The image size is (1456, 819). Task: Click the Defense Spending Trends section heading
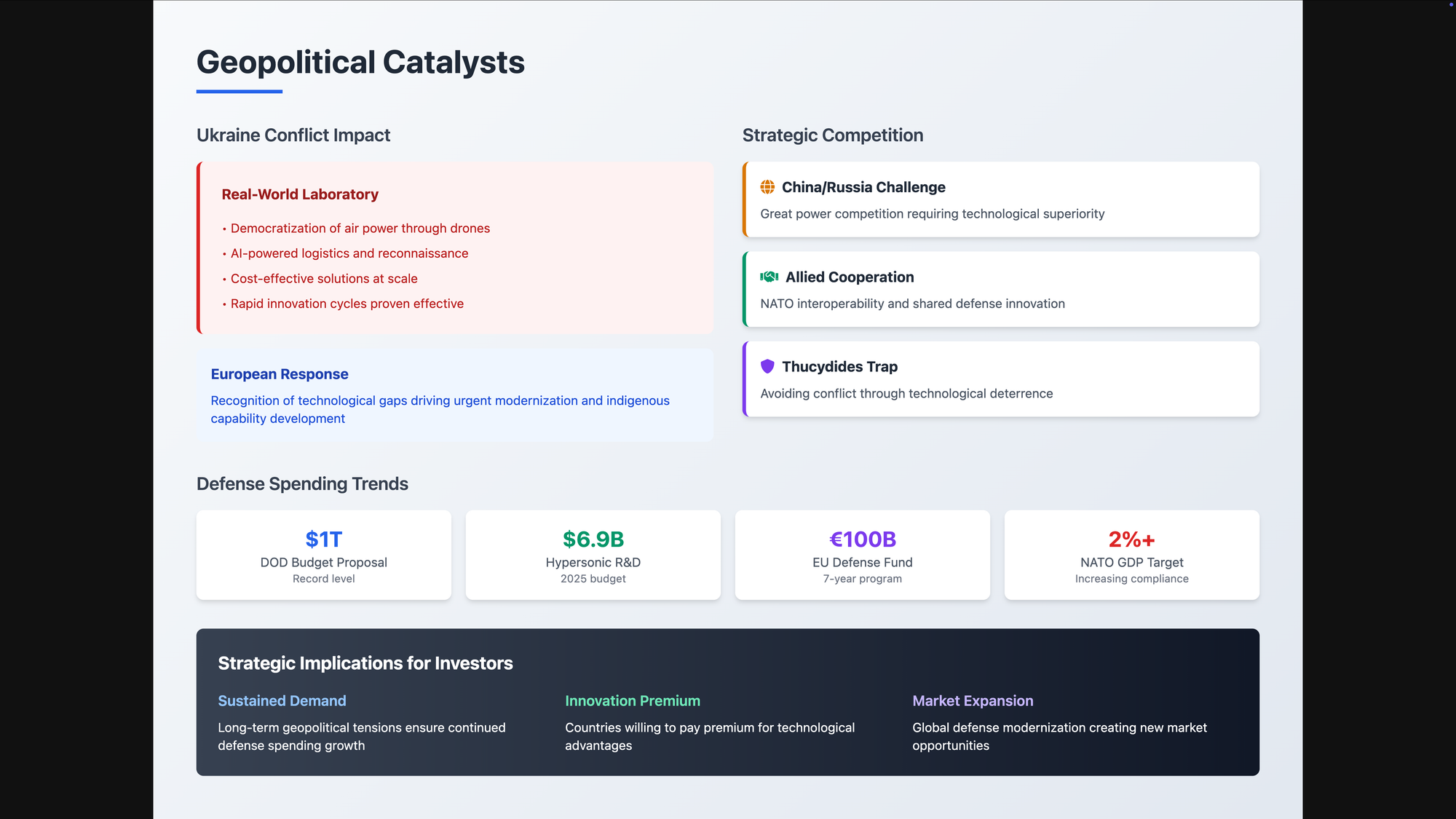pyautogui.click(x=302, y=484)
